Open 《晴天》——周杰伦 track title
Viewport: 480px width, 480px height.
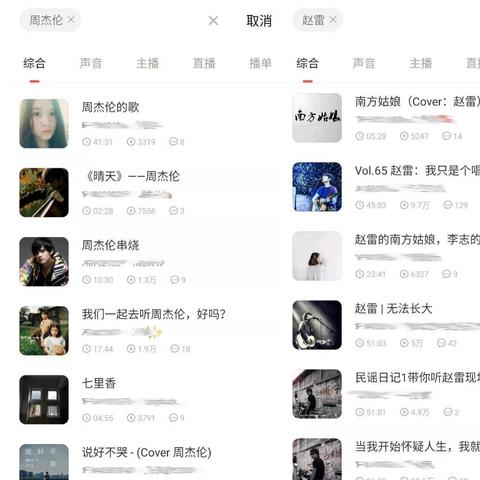[x=131, y=176]
